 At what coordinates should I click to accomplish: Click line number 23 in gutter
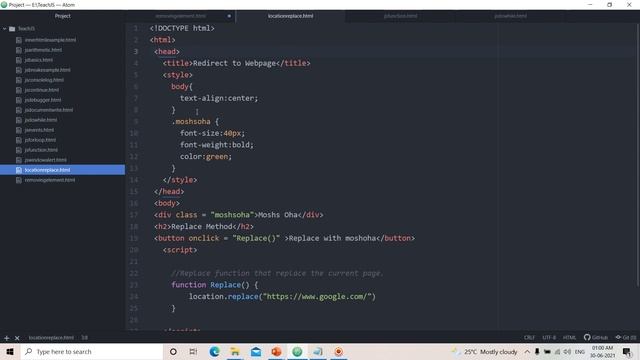pyautogui.click(x=134, y=285)
